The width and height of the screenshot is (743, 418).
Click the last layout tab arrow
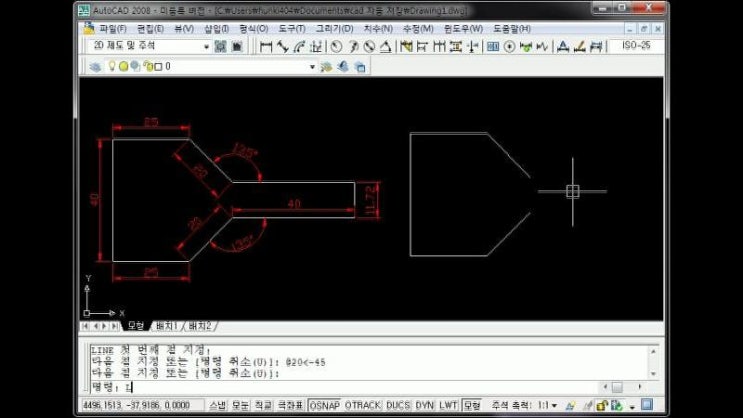[115, 326]
